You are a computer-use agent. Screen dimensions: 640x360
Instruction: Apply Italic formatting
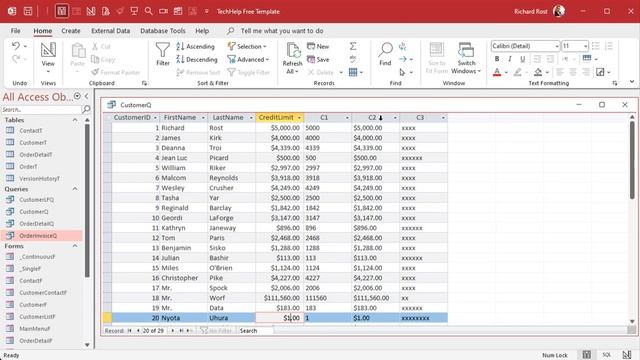tap(510, 59)
